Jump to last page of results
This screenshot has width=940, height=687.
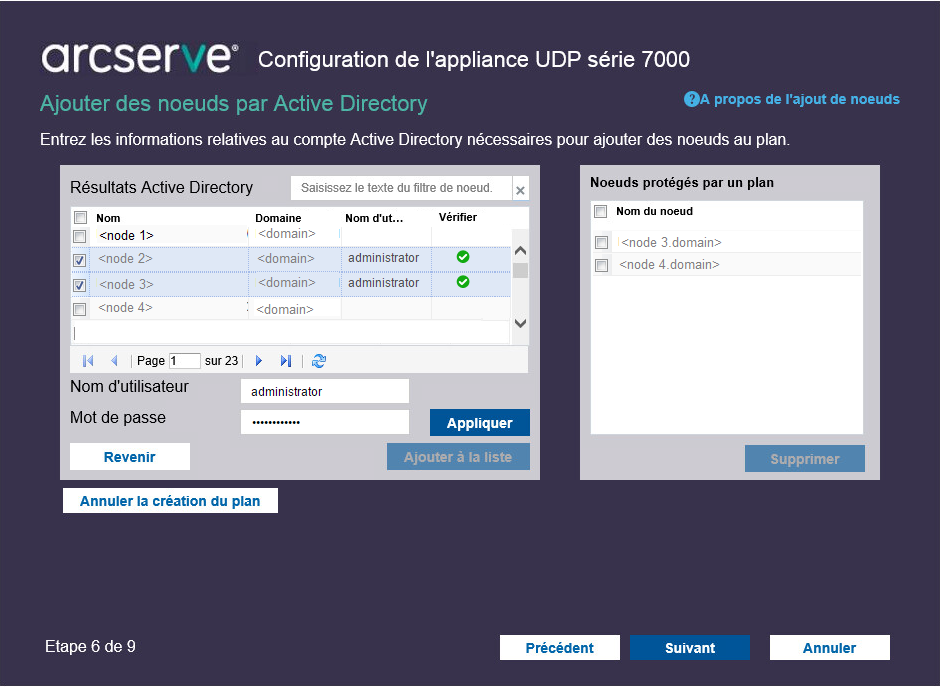click(286, 361)
